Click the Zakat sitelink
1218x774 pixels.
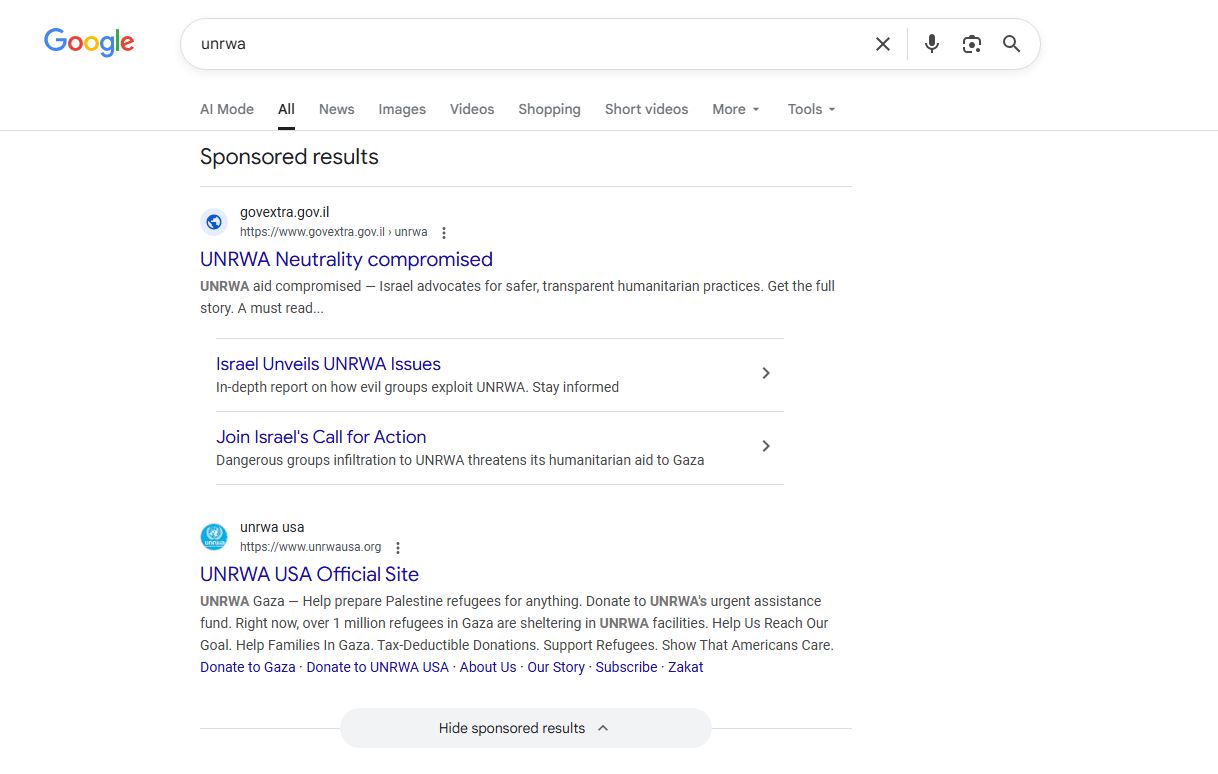tap(685, 667)
